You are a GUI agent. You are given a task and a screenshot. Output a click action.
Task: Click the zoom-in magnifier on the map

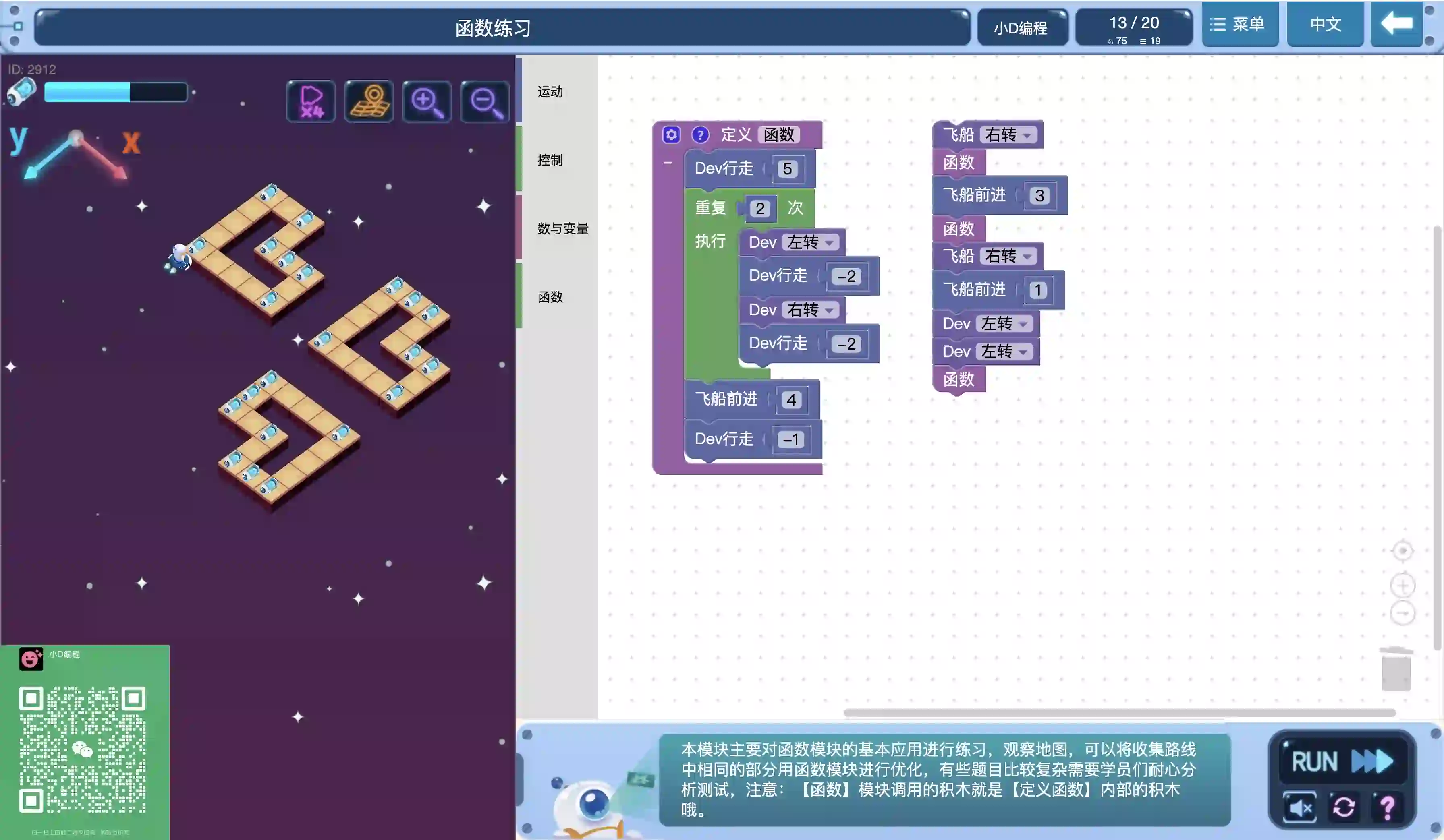427,102
